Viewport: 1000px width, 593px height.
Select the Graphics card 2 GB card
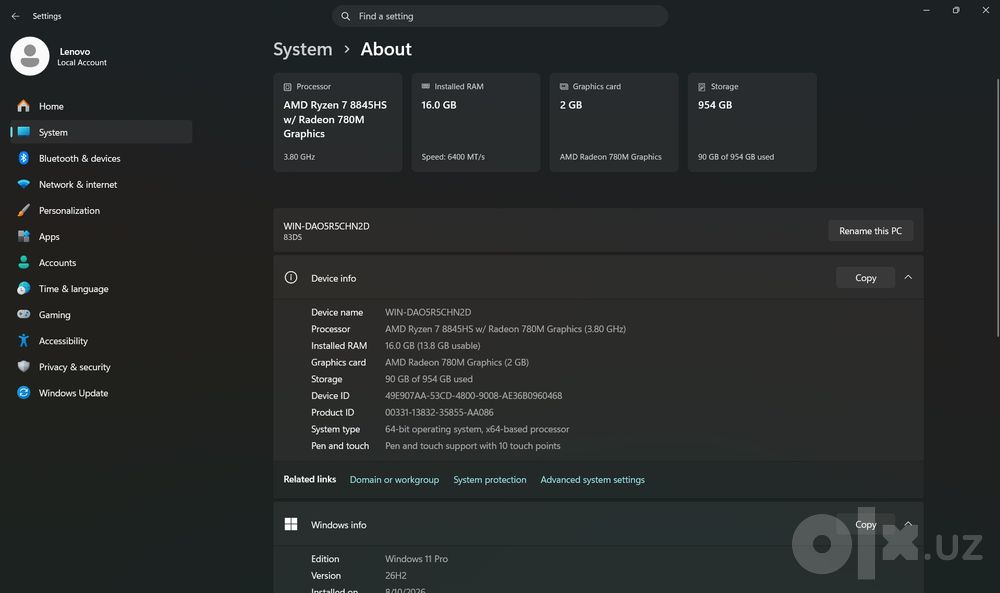[614, 122]
